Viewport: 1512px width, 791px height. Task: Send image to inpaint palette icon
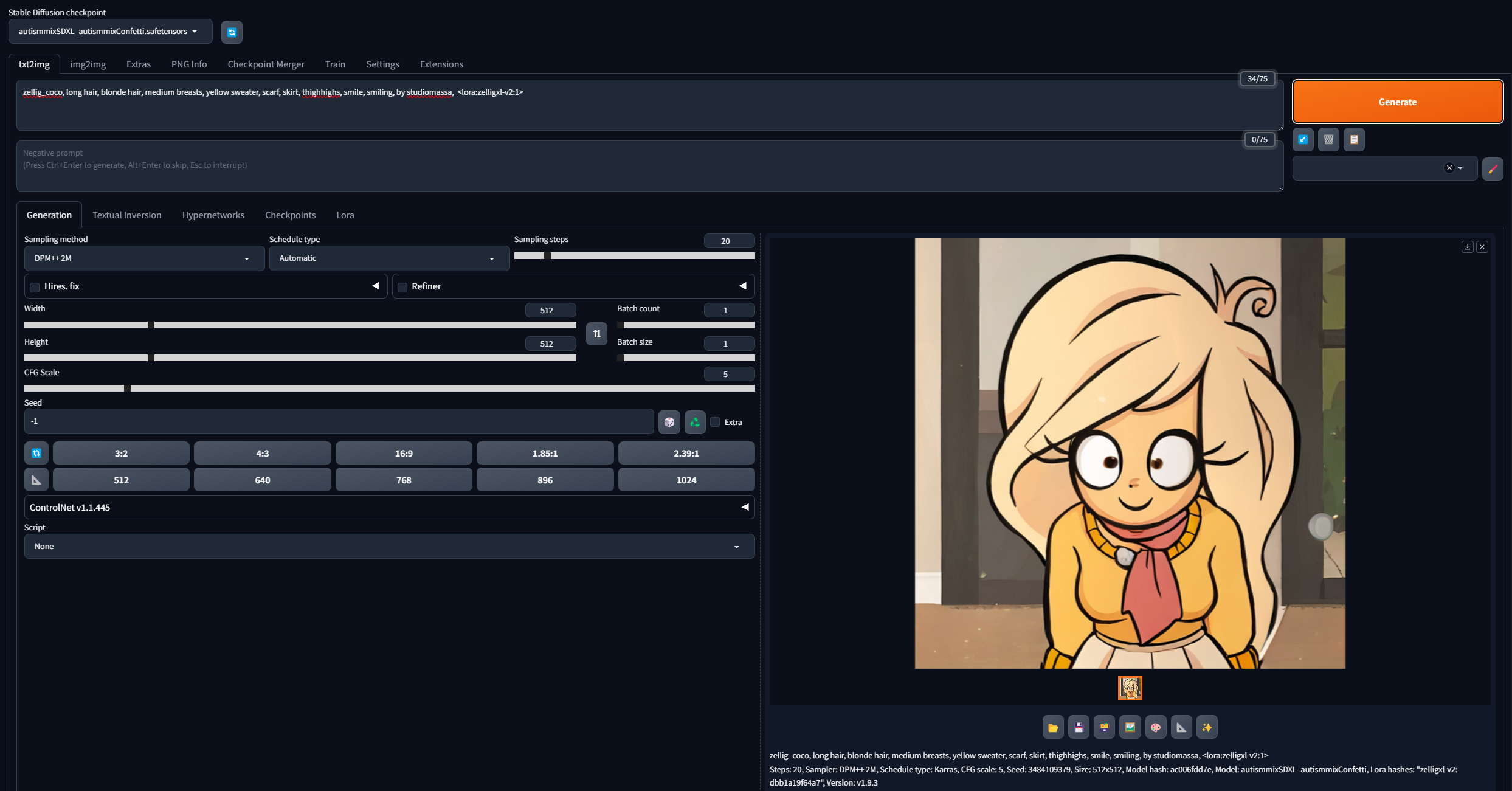(1156, 727)
